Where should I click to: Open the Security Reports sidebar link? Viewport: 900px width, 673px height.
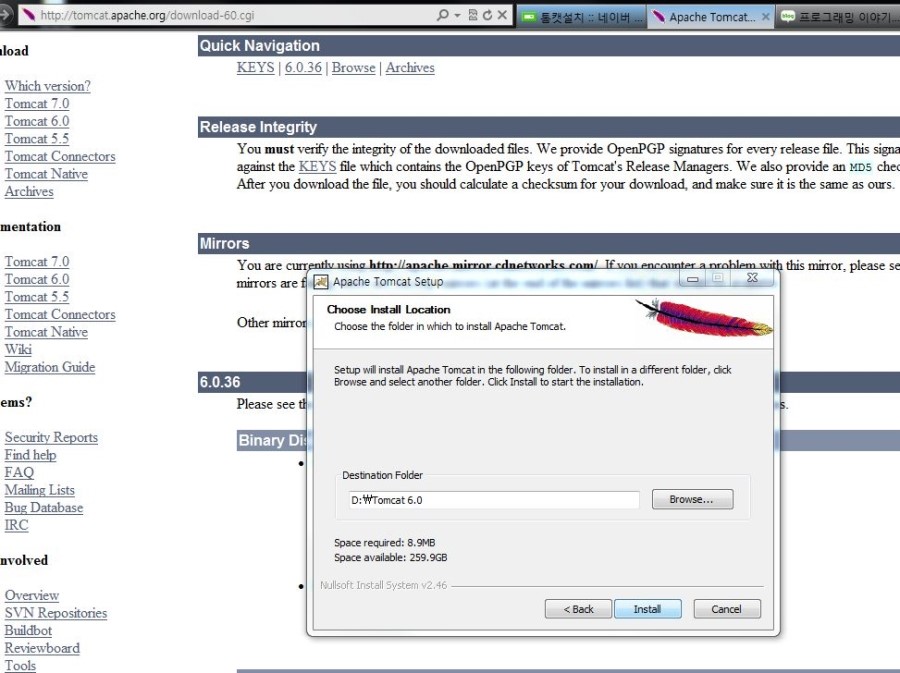(x=51, y=437)
